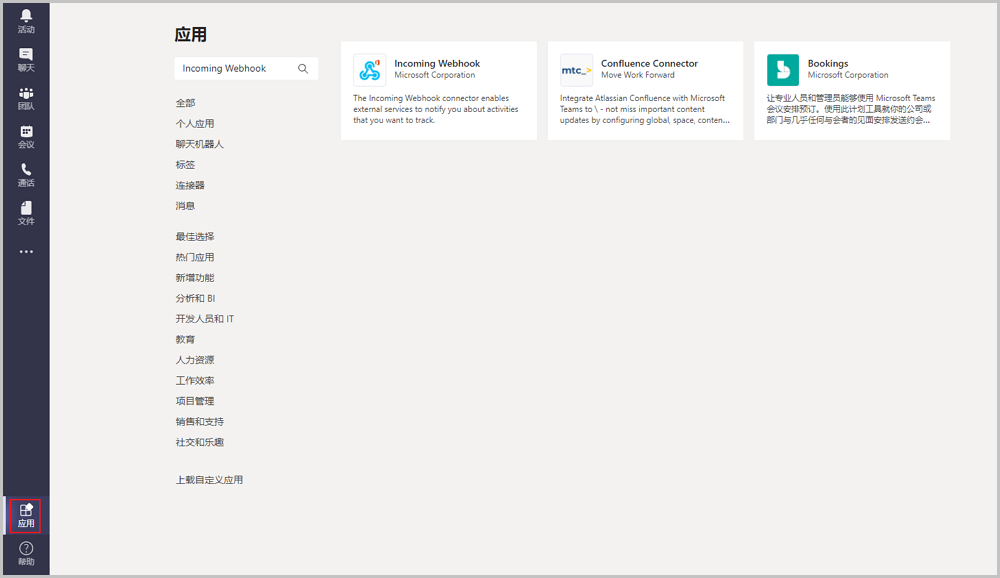Open the Incoming Webhook app card

438,90
